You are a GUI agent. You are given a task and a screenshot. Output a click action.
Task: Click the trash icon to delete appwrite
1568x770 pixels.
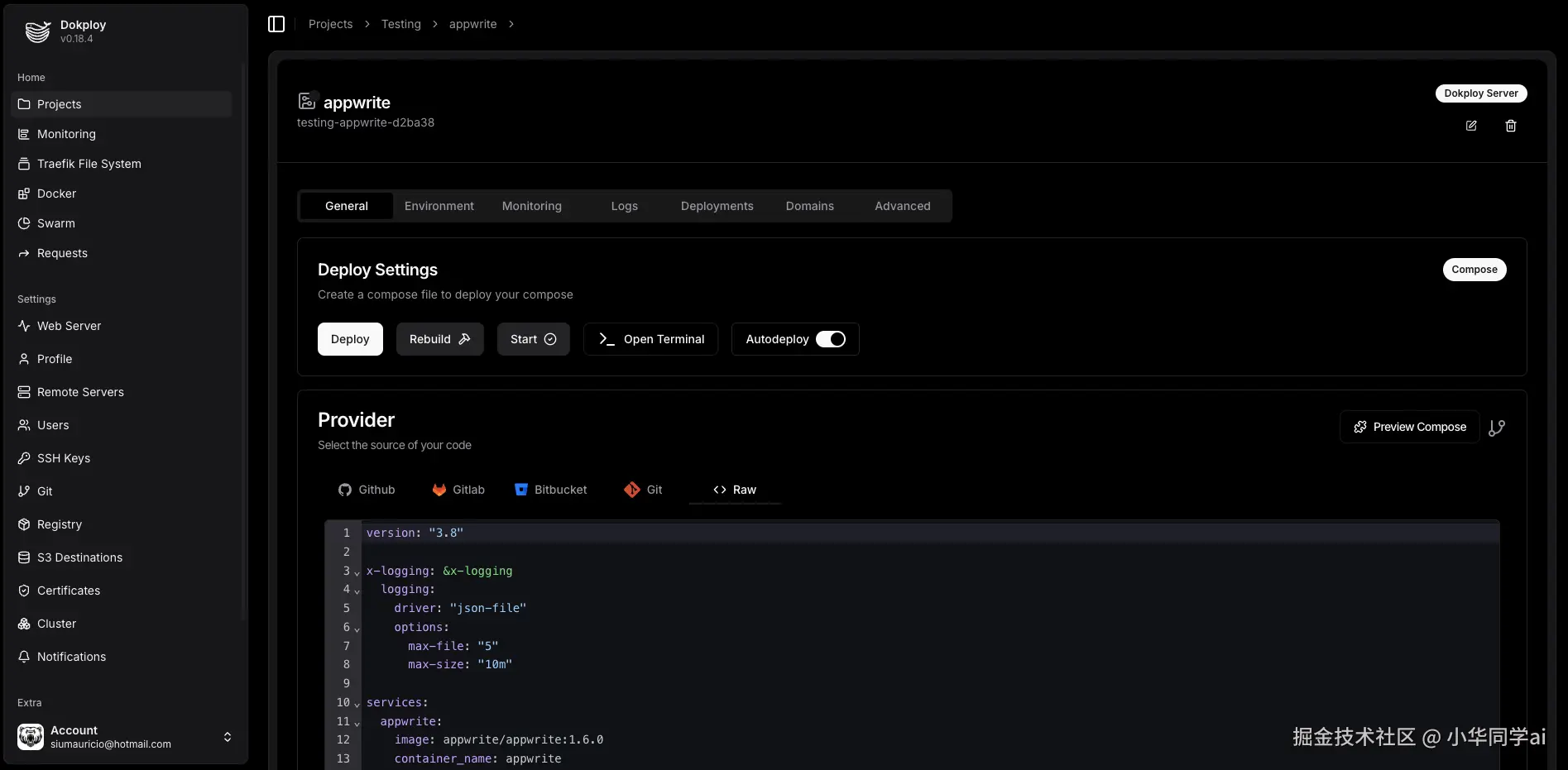click(1511, 126)
